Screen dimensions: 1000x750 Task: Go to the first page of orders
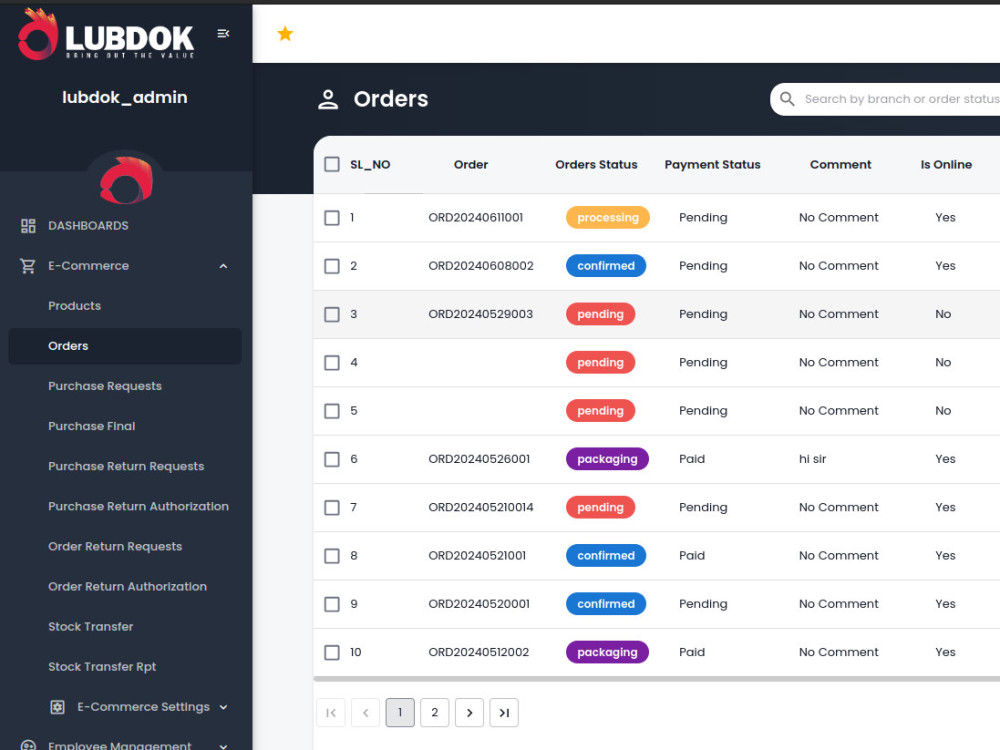pos(331,712)
